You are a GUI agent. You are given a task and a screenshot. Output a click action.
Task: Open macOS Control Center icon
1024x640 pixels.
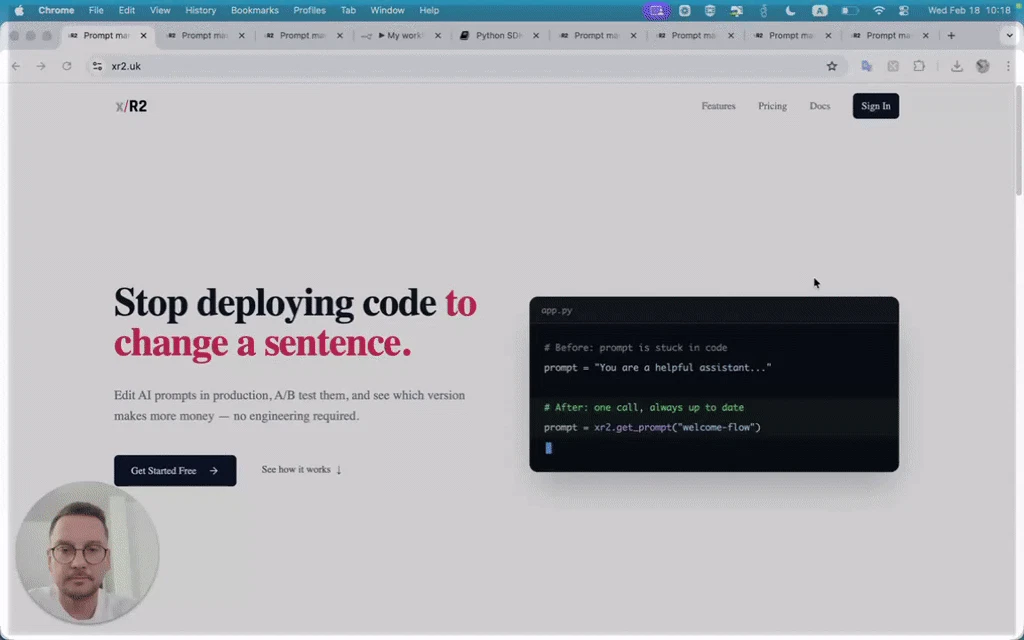[x=904, y=10]
